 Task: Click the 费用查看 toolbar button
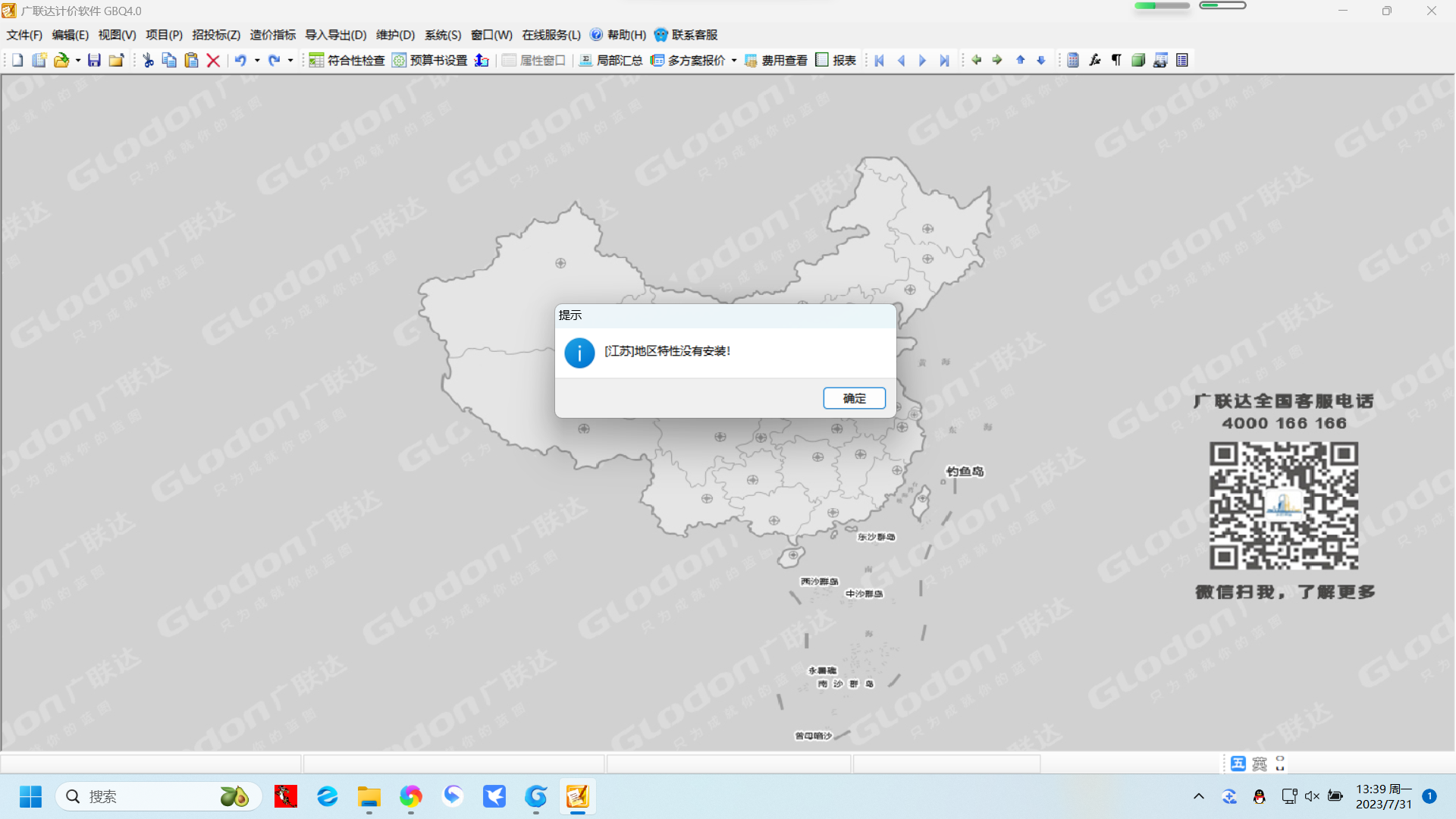[776, 61]
